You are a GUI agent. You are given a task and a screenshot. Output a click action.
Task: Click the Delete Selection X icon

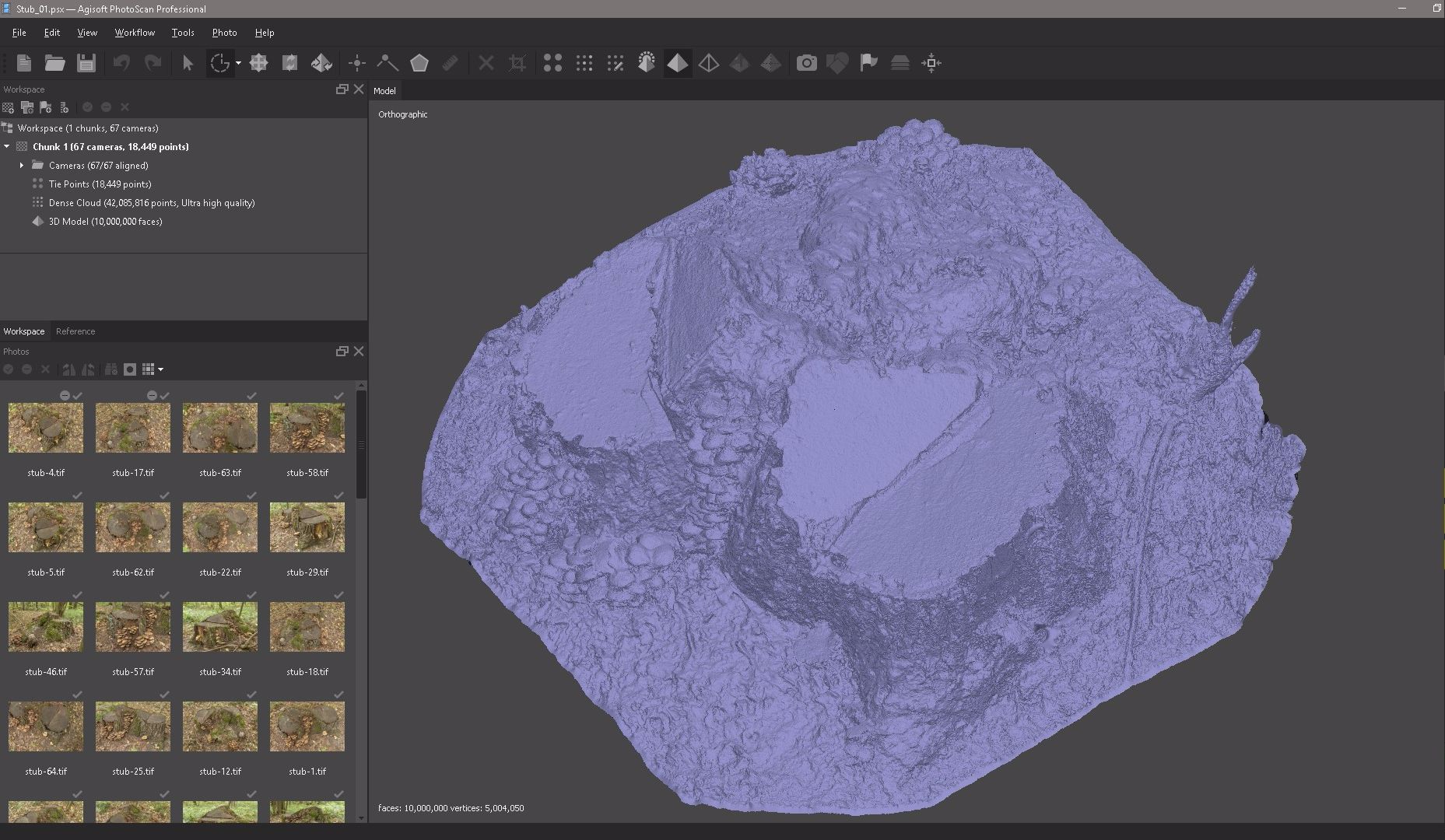pos(486,63)
